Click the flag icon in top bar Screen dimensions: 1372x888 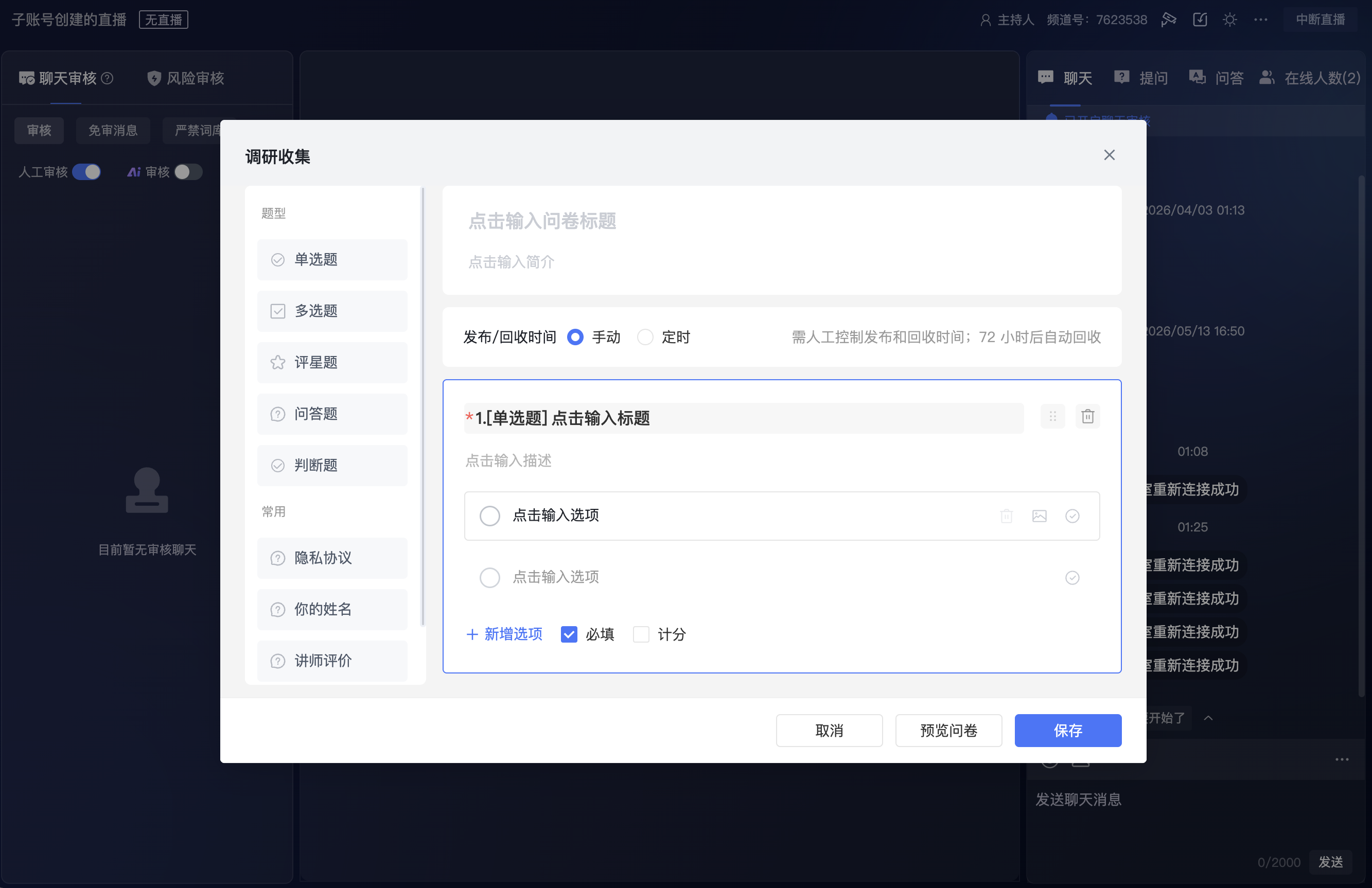(1168, 20)
